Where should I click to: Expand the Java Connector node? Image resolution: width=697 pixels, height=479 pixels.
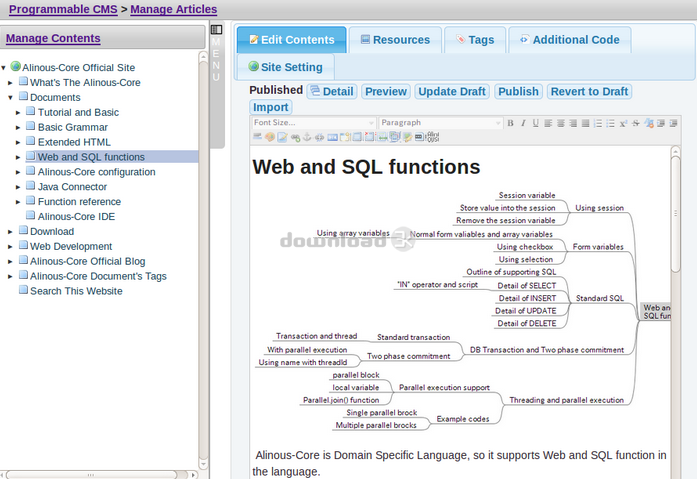click(x=18, y=187)
